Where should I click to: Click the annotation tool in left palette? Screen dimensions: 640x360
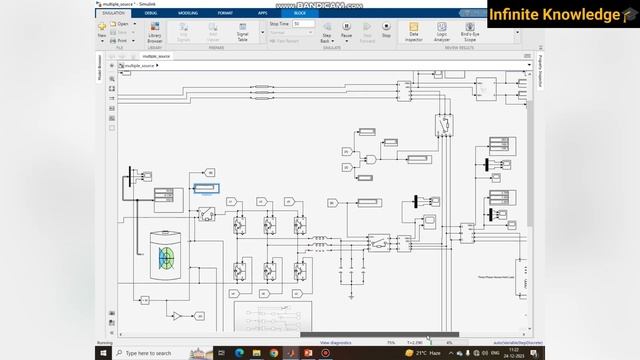(112, 109)
